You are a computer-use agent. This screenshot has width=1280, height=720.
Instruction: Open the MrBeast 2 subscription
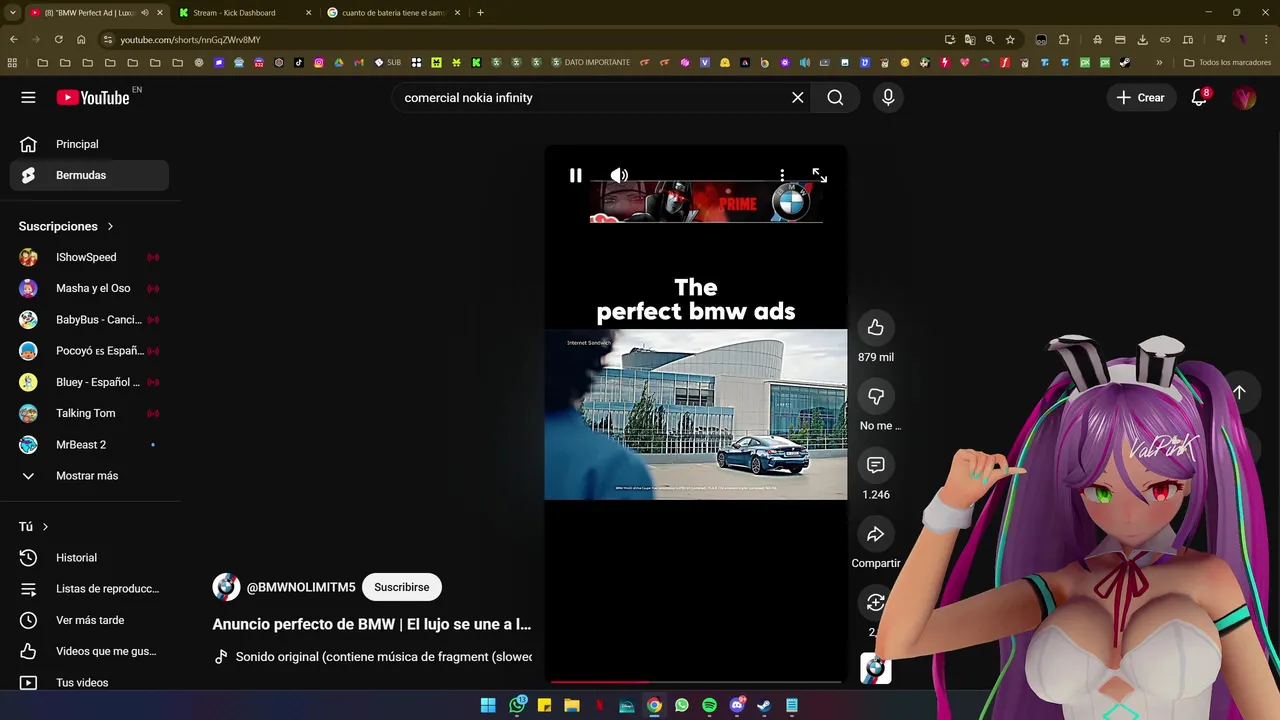click(90, 444)
